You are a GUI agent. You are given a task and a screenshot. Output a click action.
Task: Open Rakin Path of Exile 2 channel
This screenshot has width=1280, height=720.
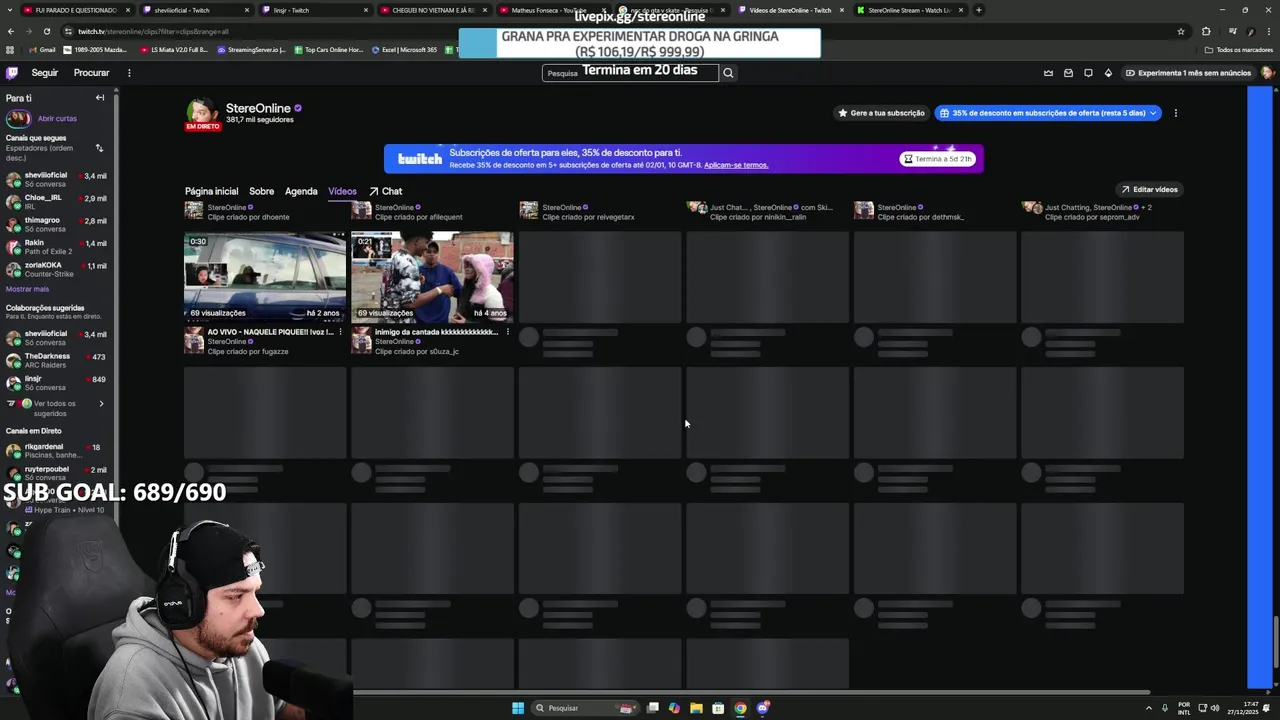pos(56,247)
